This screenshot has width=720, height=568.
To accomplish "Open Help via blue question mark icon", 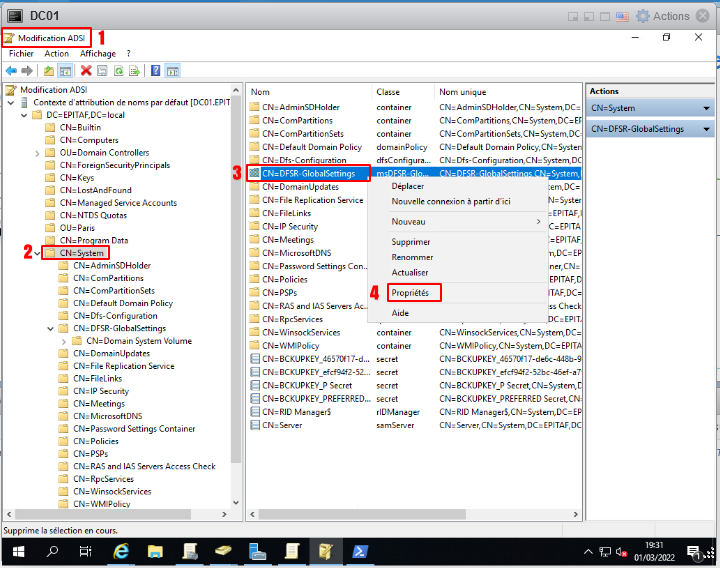I will pos(155,71).
